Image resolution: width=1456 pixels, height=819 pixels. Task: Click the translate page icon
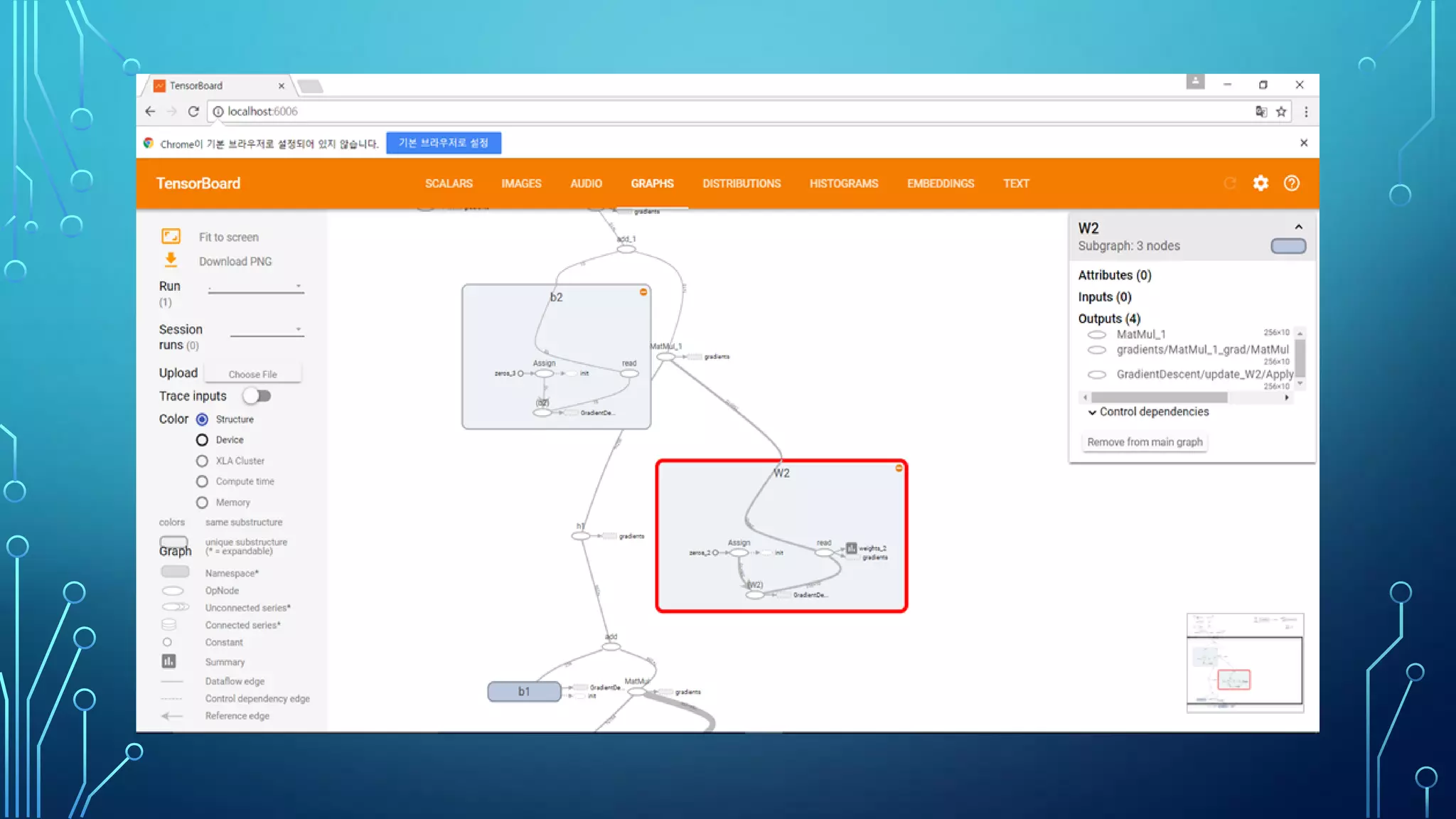(1260, 112)
